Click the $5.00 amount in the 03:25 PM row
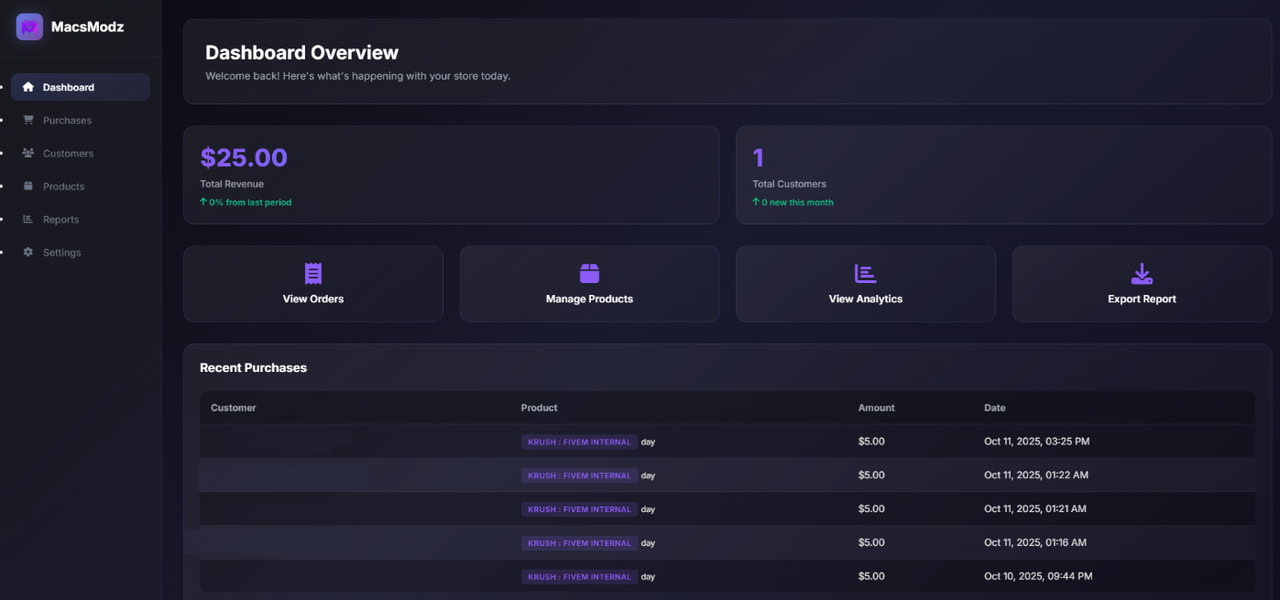The image size is (1280, 600). click(x=871, y=441)
